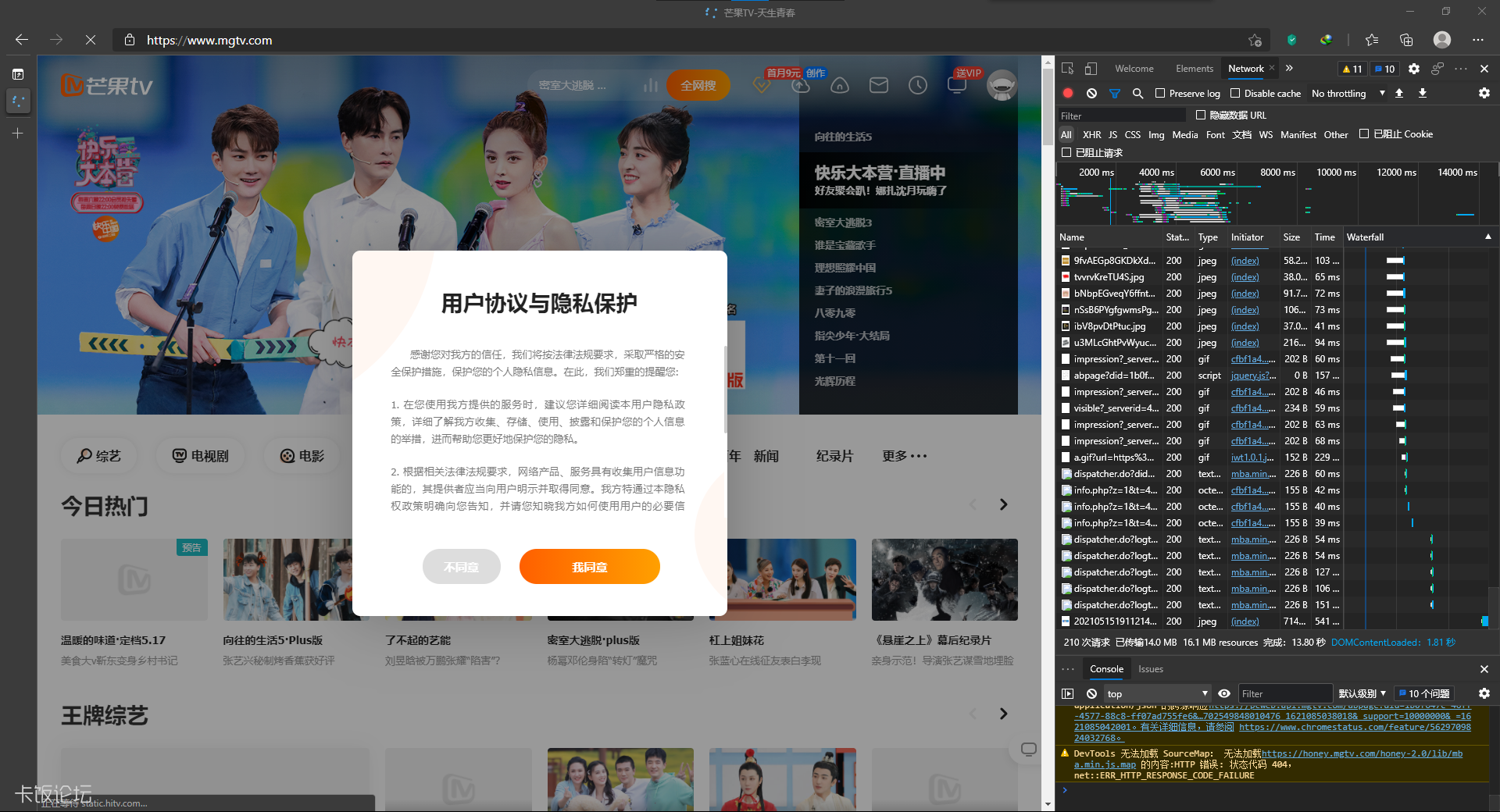
Task: Open network search magnifier
Action: coord(1138,93)
